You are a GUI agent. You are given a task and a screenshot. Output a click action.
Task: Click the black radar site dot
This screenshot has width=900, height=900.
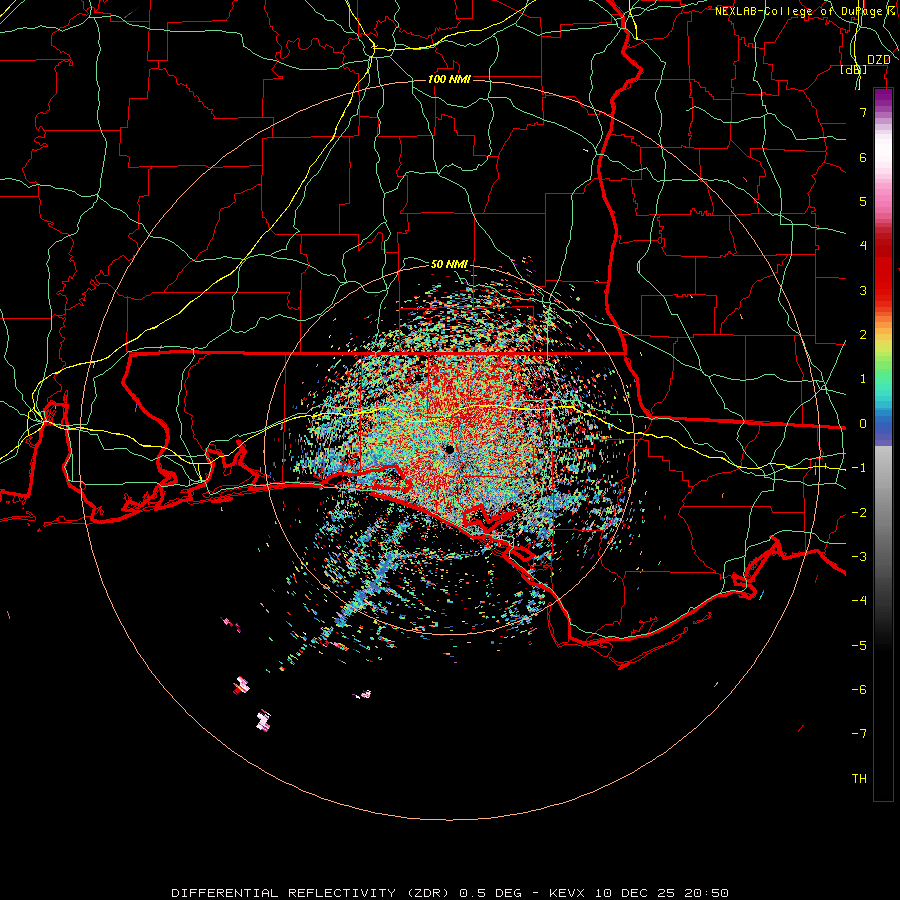coord(449,449)
